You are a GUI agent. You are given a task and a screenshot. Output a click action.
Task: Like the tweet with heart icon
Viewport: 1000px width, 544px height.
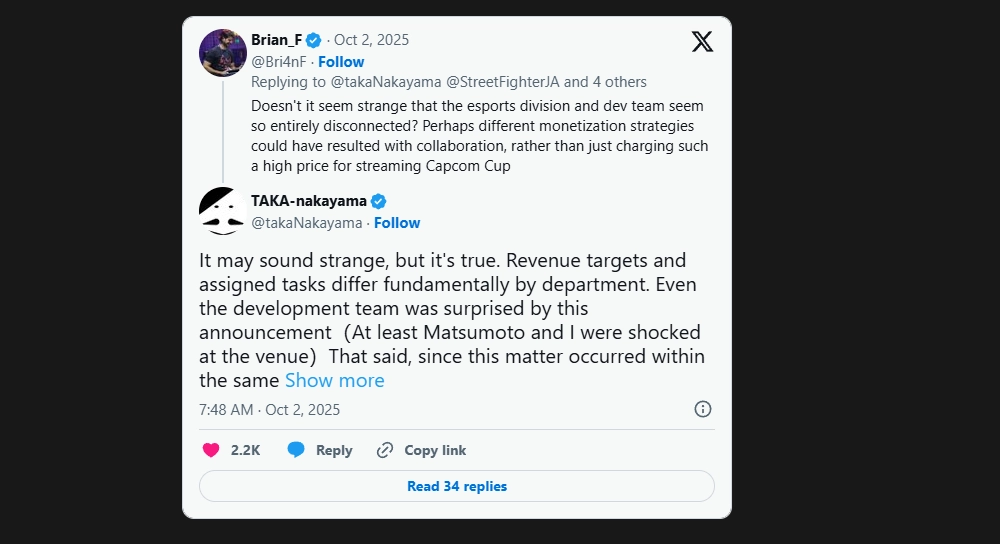(x=211, y=450)
